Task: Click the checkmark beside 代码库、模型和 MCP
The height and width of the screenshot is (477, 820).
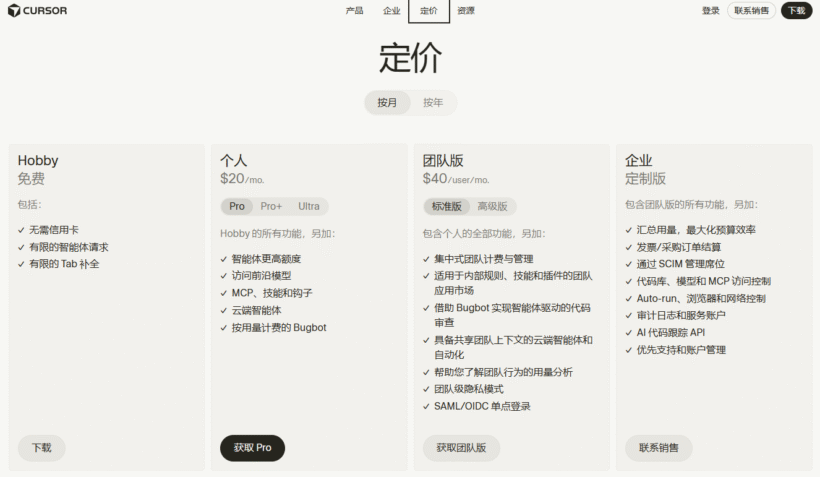Action: pos(629,281)
